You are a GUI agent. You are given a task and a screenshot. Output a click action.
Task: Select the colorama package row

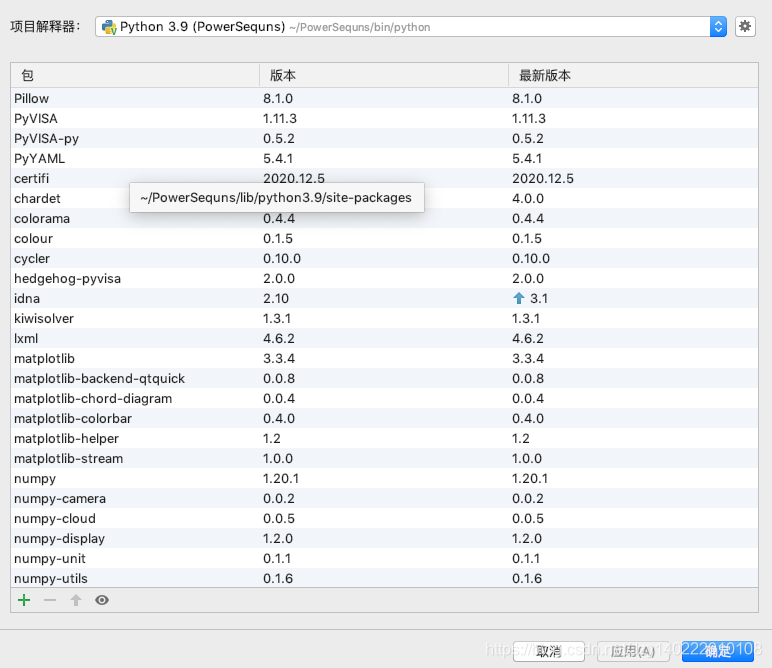point(384,221)
